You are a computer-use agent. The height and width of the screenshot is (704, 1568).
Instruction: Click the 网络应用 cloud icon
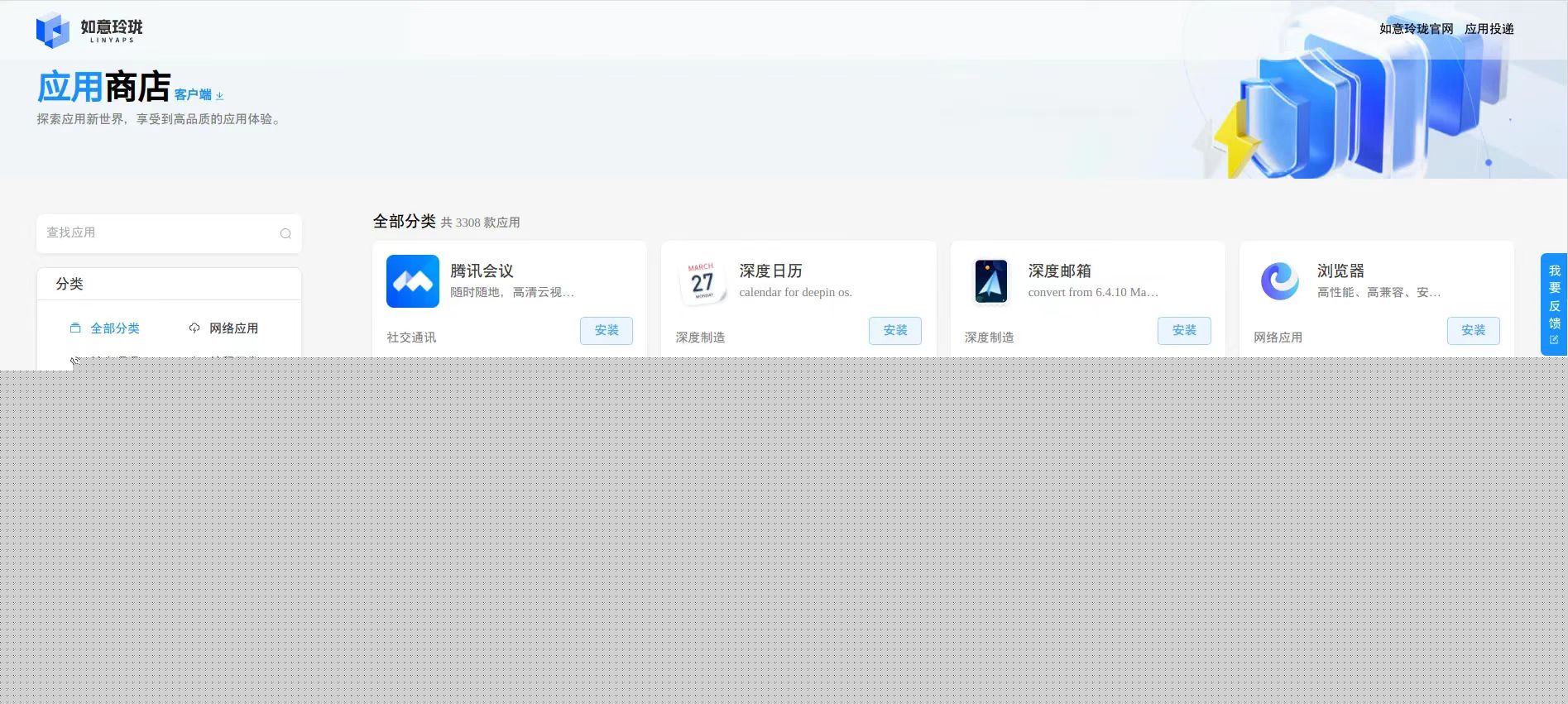click(x=194, y=328)
